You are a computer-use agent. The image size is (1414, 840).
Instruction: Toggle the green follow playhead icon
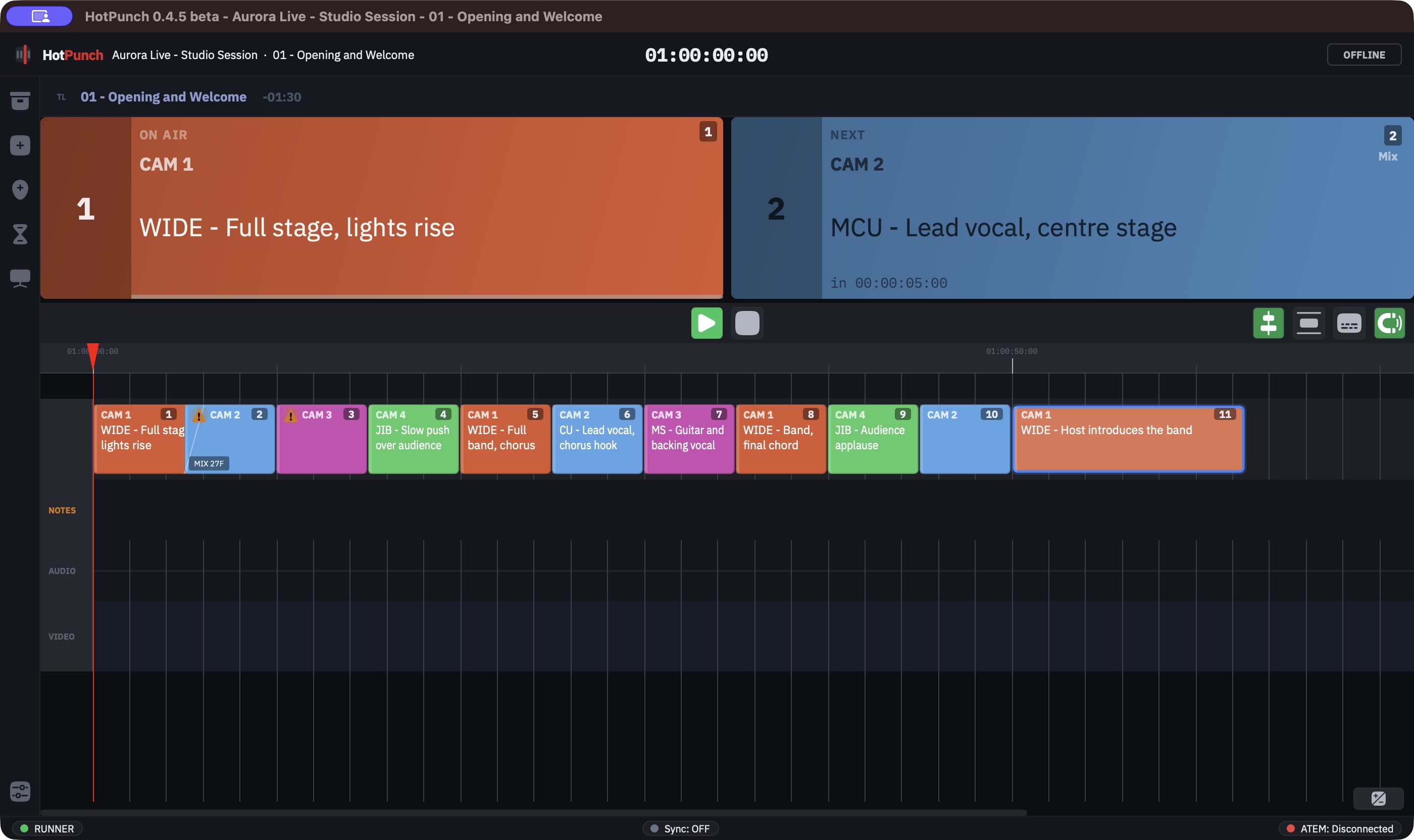tap(1390, 323)
